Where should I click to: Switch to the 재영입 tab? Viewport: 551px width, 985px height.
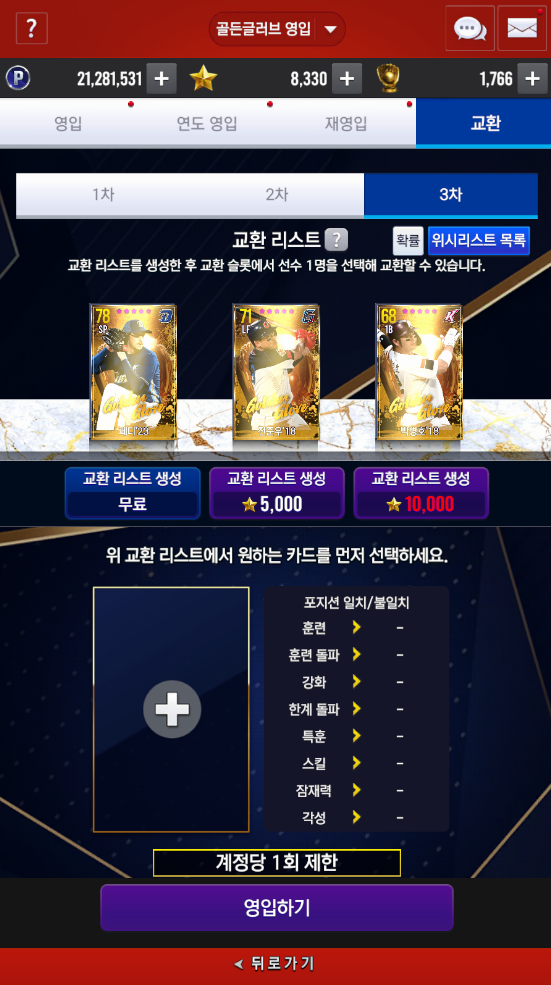tap(346, 123)
